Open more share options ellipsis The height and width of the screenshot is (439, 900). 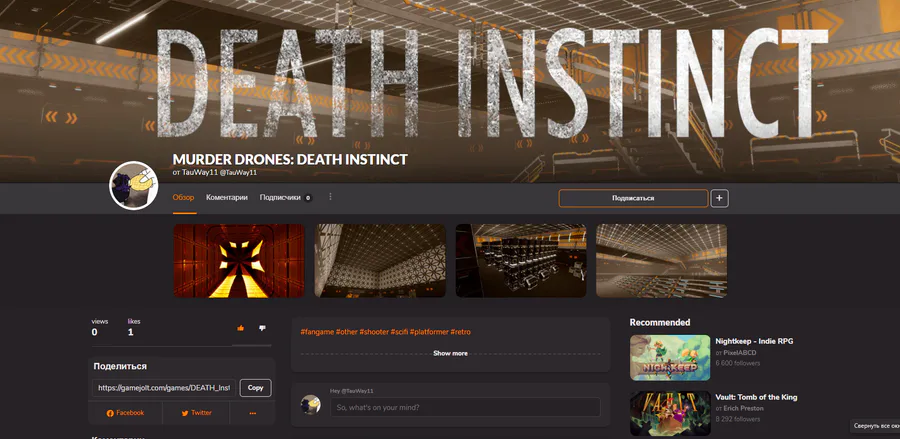253,413
